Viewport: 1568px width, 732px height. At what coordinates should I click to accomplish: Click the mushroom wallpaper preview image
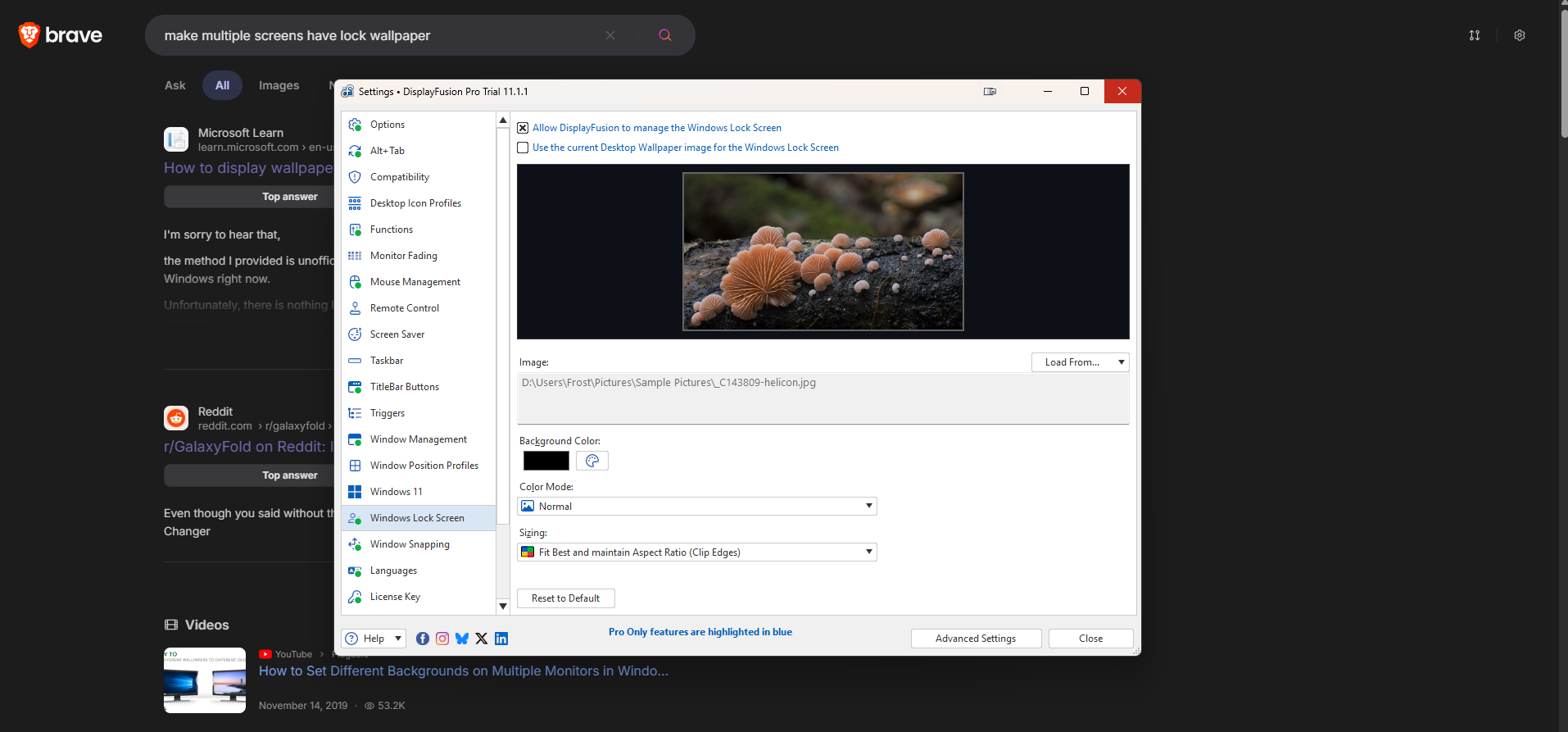click(x=823, y=252)
